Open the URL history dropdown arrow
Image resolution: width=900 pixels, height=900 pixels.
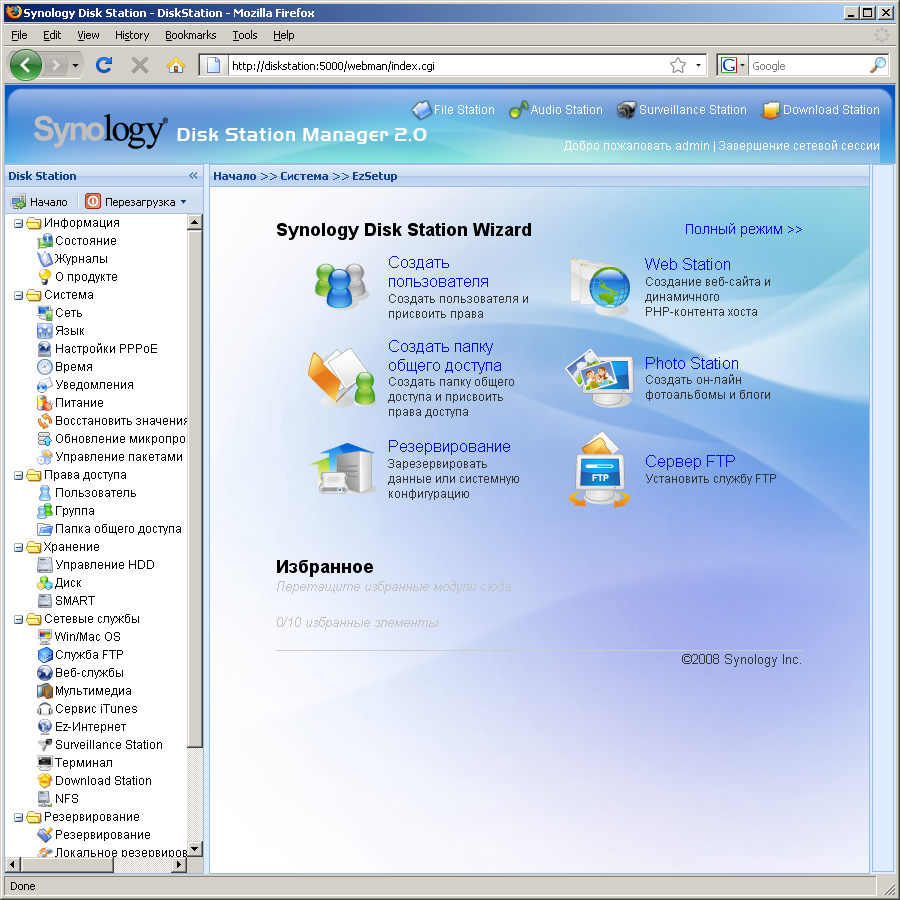click(698, 65)
